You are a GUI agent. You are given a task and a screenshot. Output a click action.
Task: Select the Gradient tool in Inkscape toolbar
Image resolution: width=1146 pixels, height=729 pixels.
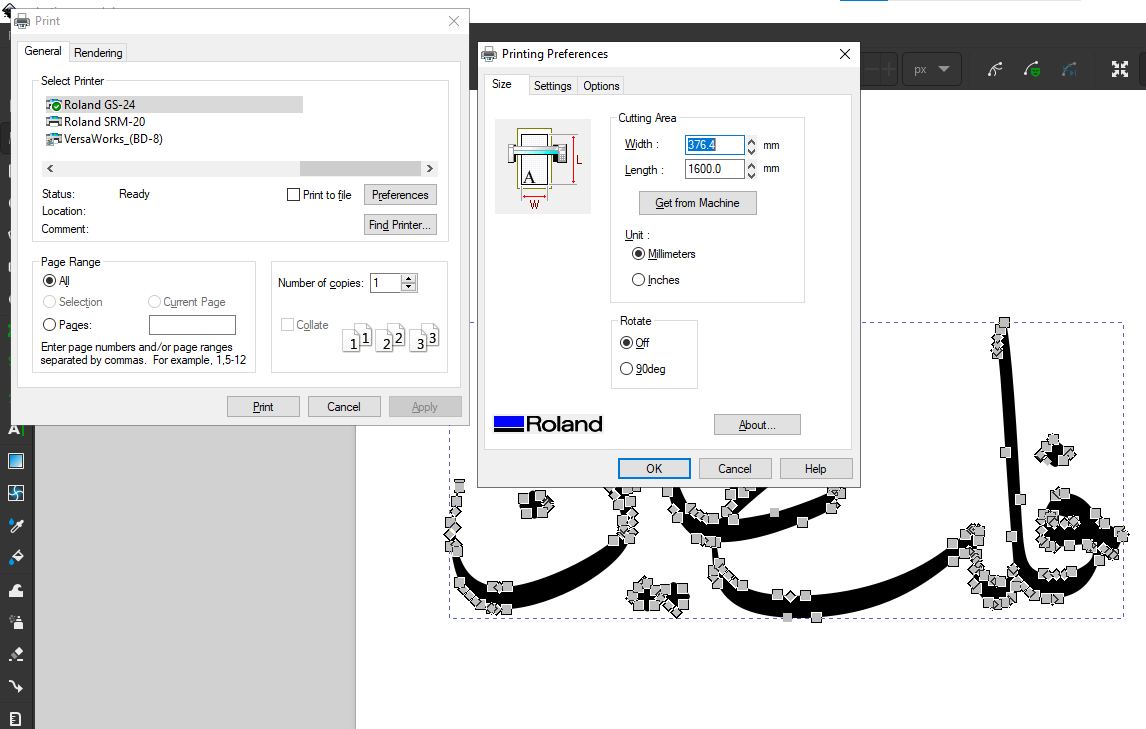tap(15, 461)
